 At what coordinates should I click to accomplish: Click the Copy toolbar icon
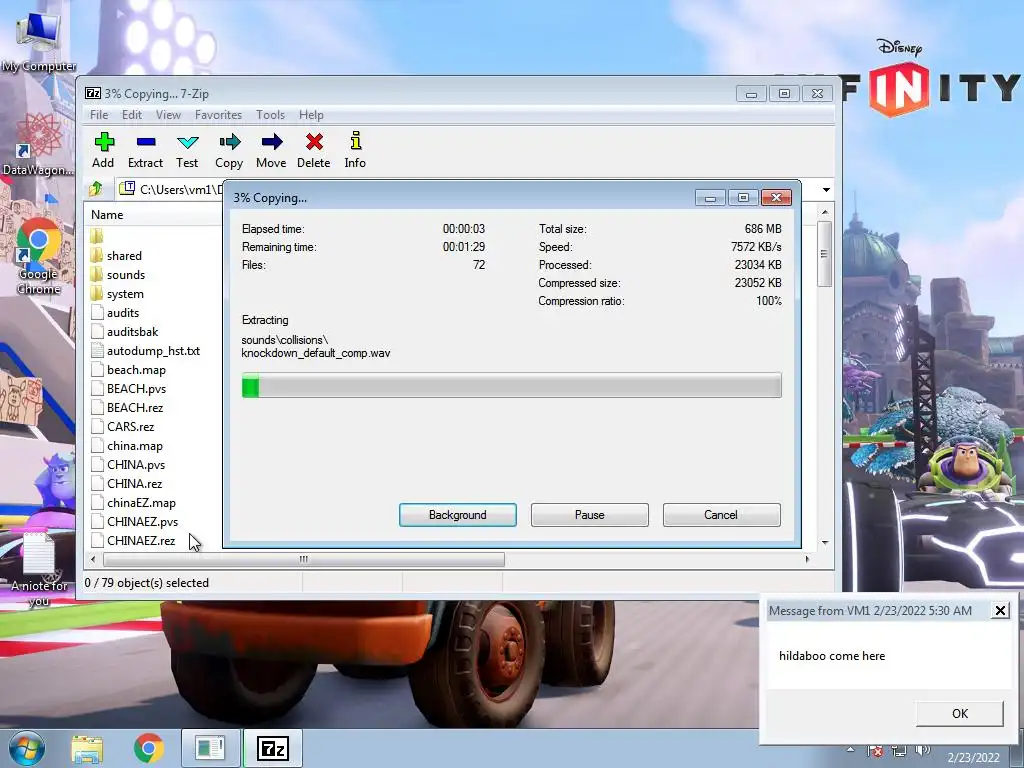pos(229,150)
